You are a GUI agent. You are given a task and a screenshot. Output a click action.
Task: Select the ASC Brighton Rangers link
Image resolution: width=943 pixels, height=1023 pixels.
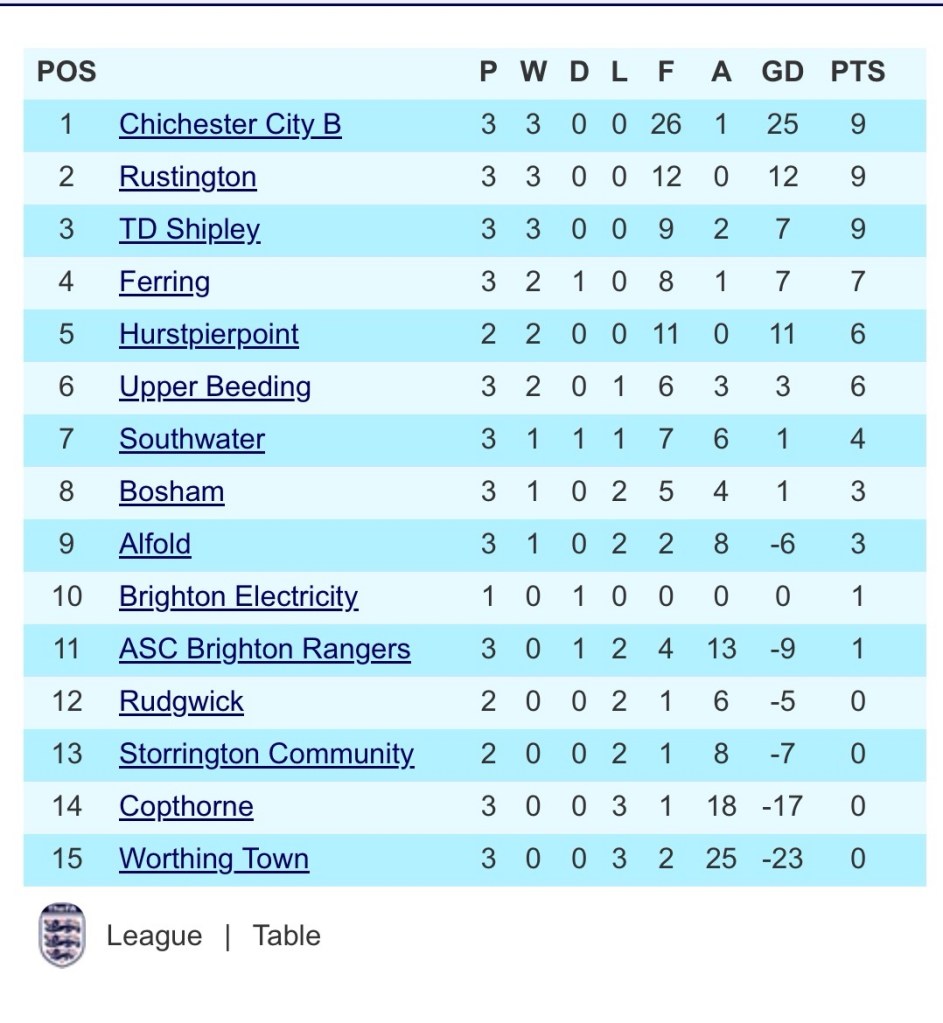coord(264,650)
